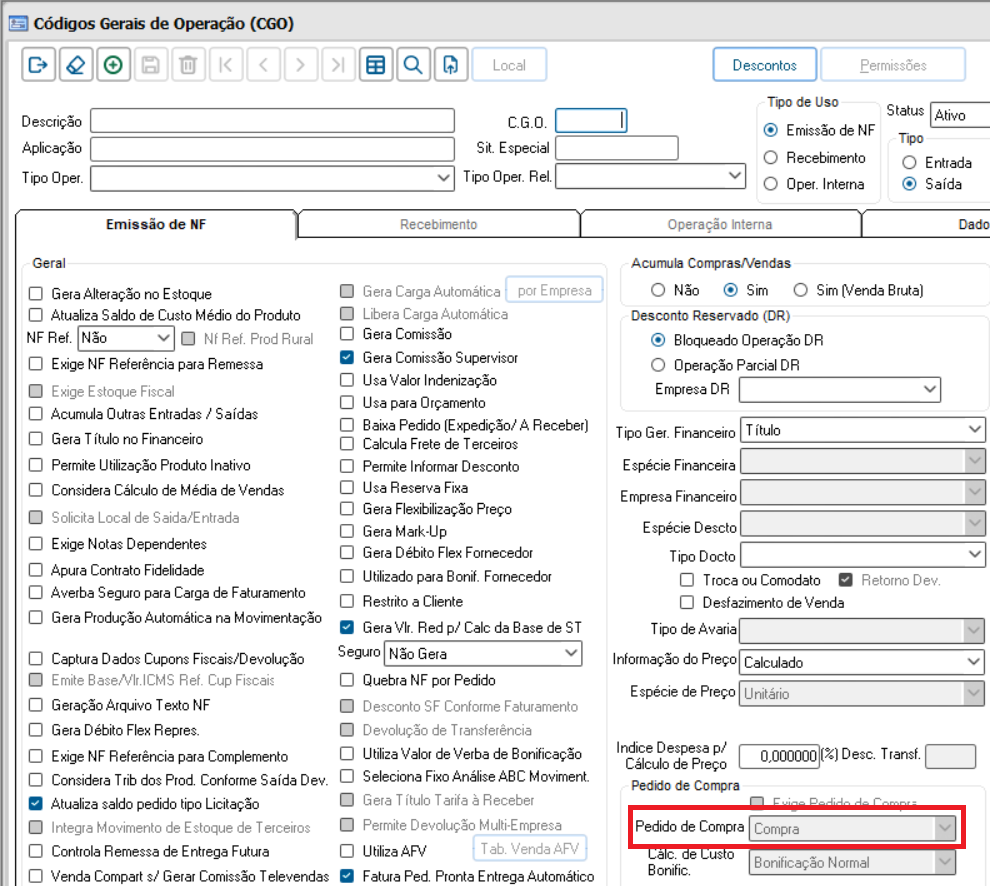The height and width of the screenshot is (886, 990).
Task: Click the Aplicação input field
Action: click(x=272, y=148)
